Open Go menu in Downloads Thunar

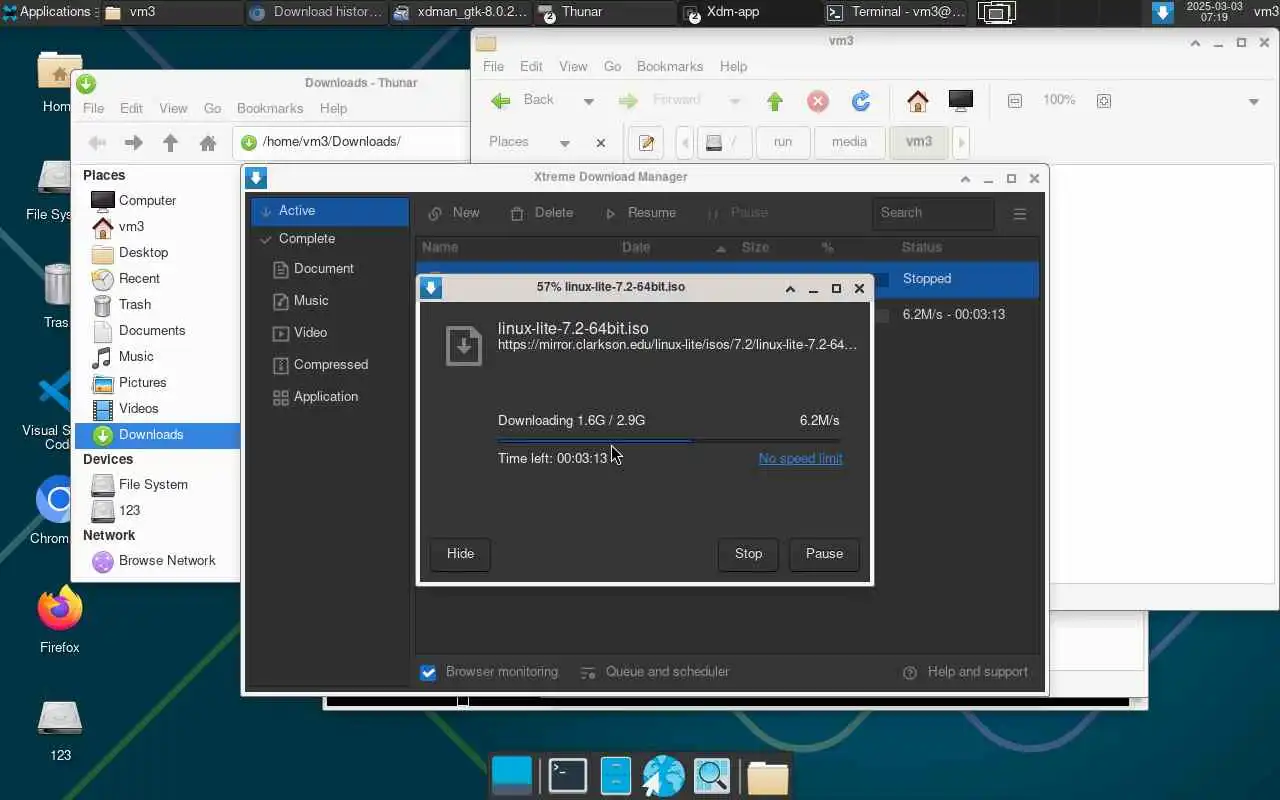pyautogui.click(x=212, y=108)
